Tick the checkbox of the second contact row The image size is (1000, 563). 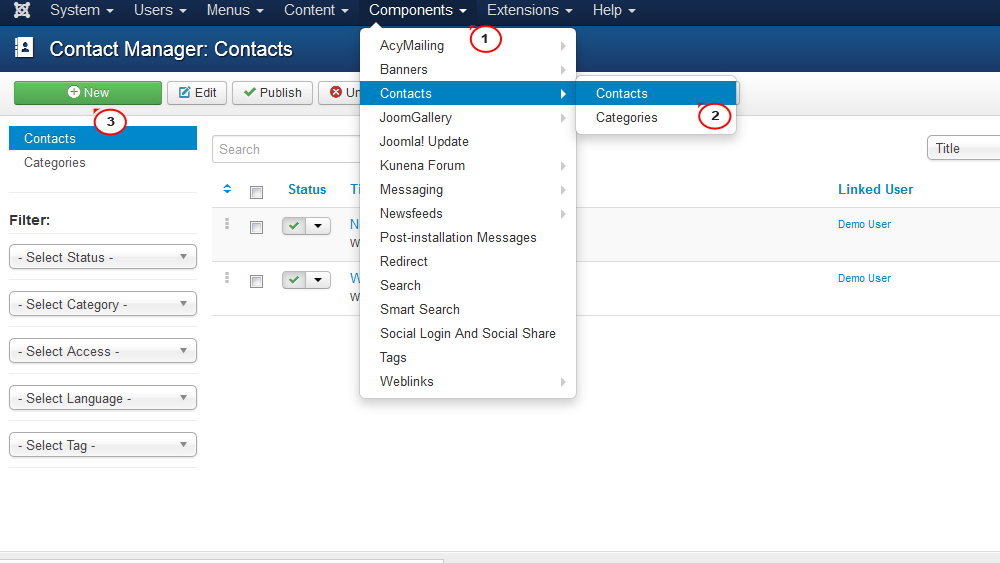click(256, 281)
